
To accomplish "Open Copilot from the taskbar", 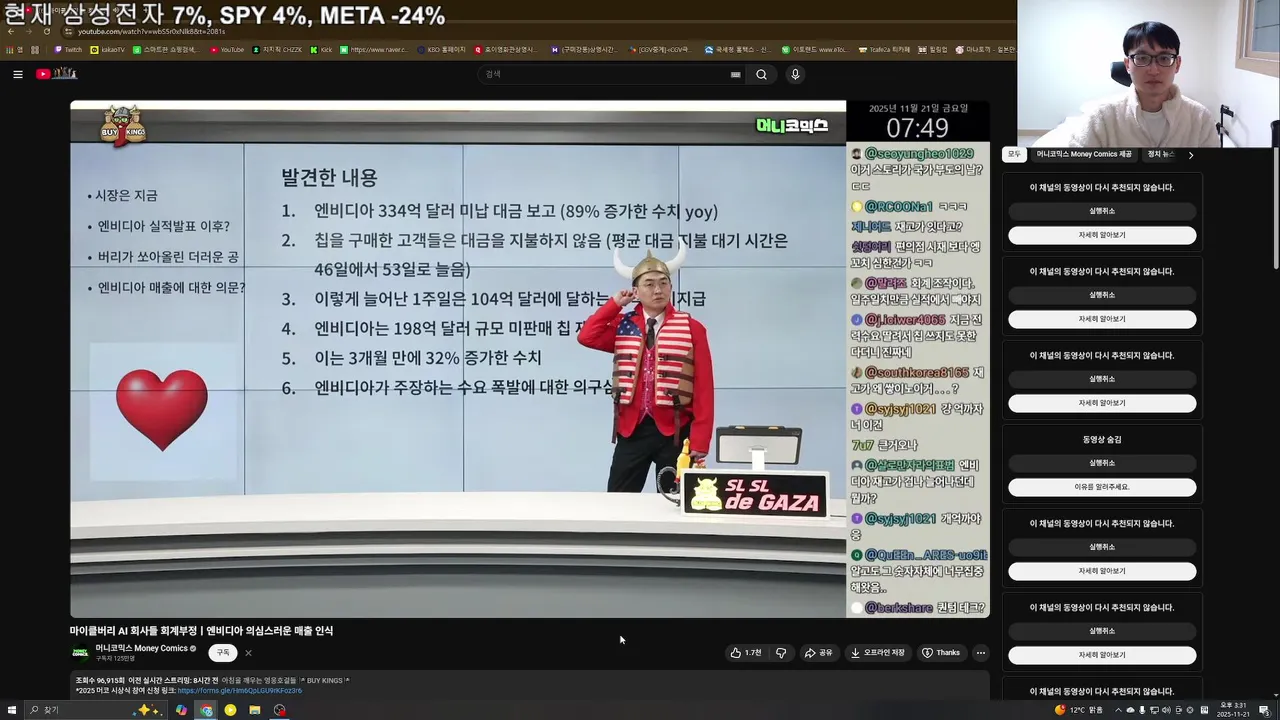I will coord(181,710).
